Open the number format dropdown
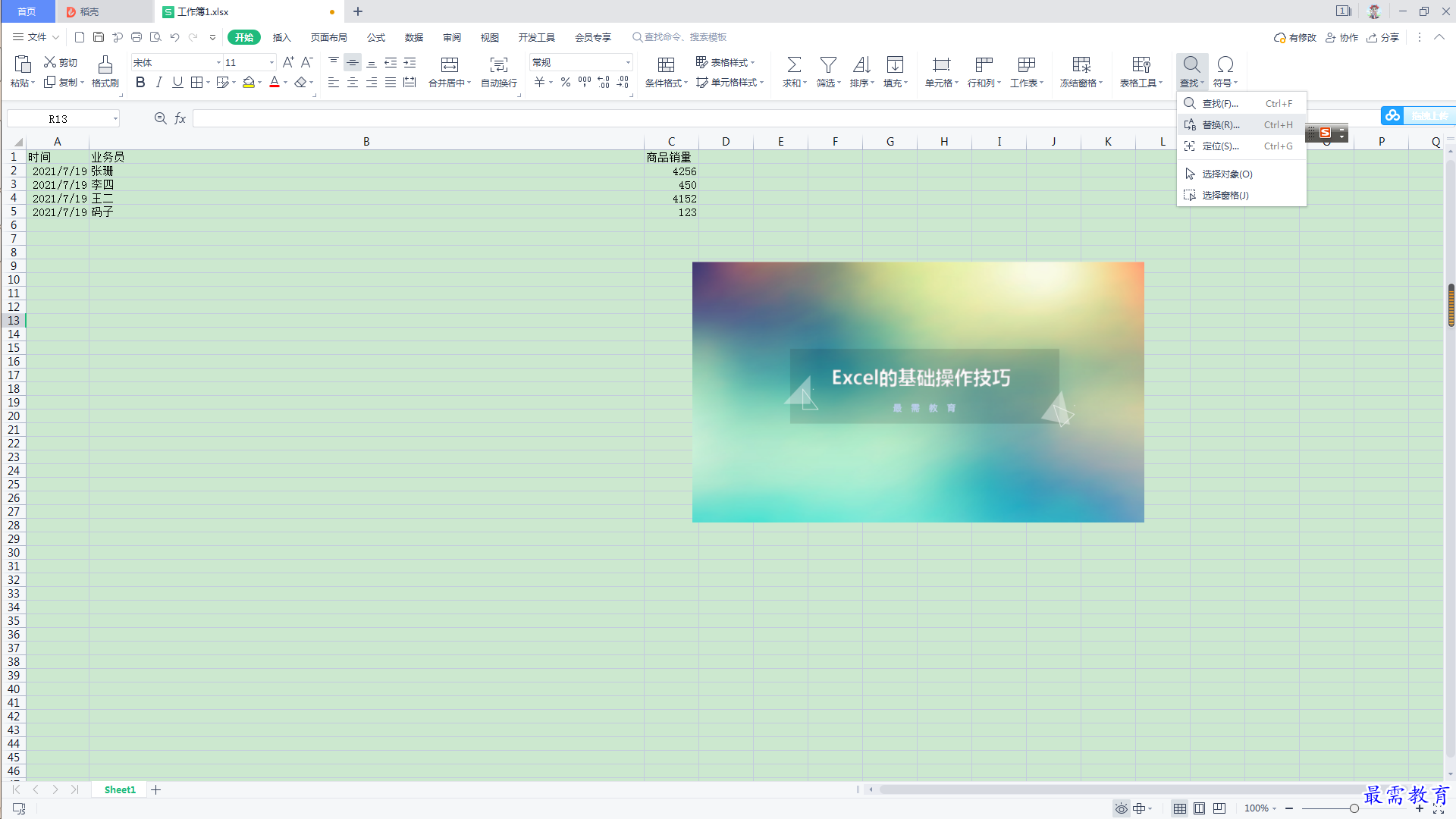The height and width of the screenshot is (819, 1456). click(628, 63)
